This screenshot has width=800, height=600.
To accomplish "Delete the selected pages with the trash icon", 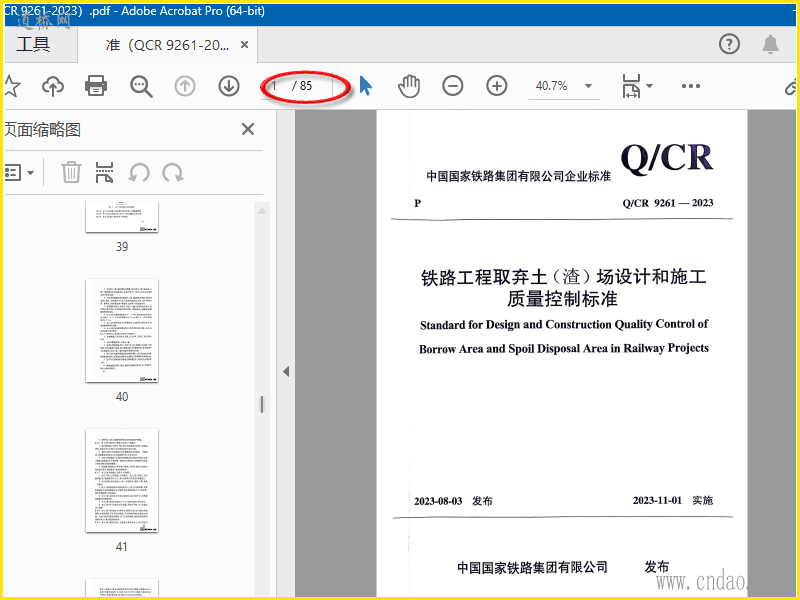I will click(x=71, y=172).
